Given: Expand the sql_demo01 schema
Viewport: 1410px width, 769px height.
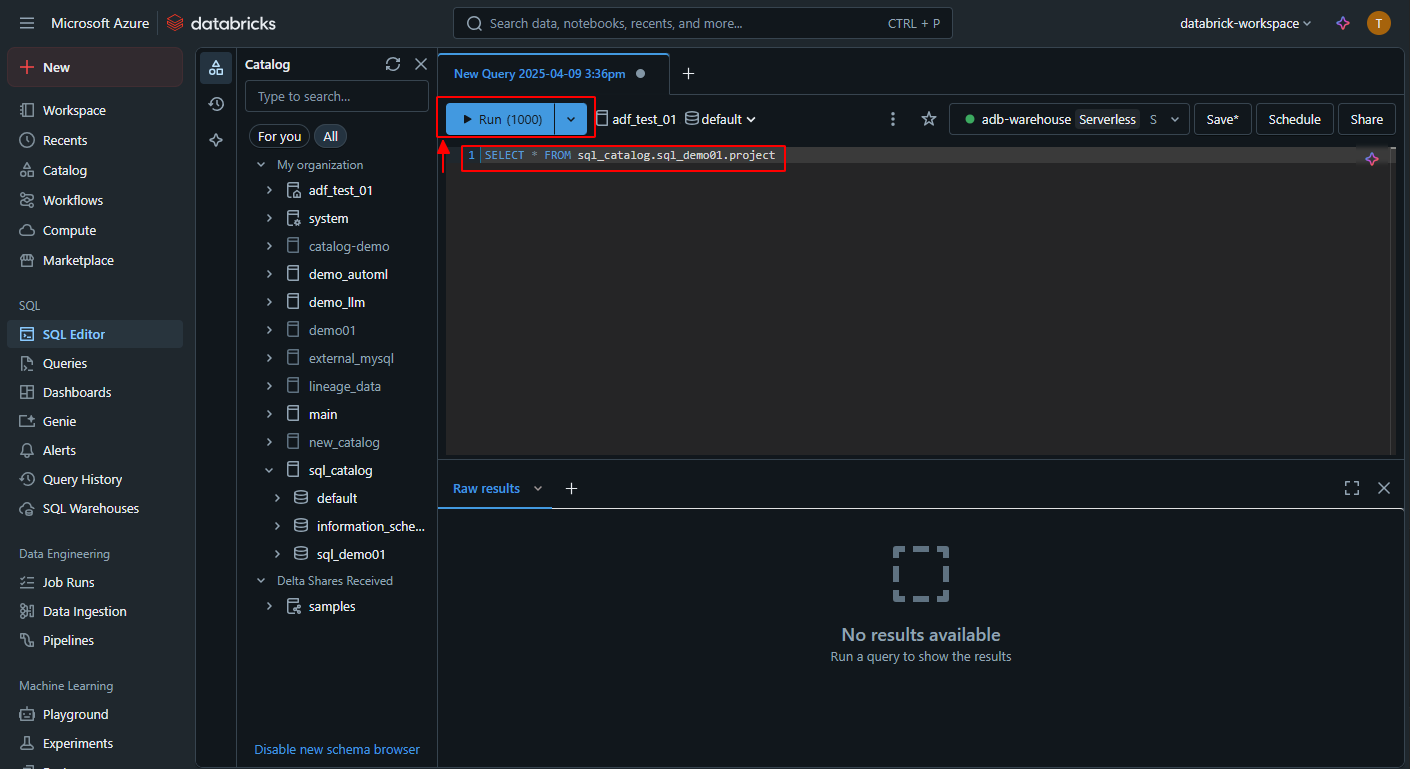Looking at the screenshot, I should point(277,554).
